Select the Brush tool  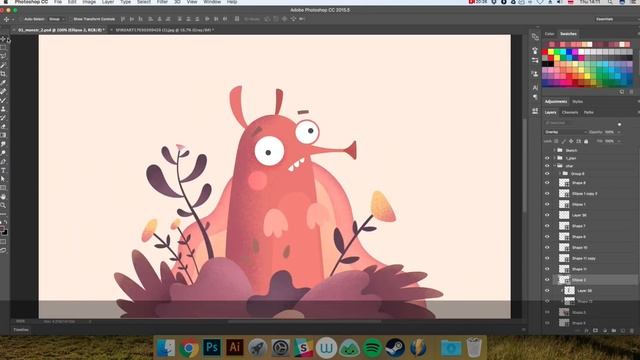[3, 100]
